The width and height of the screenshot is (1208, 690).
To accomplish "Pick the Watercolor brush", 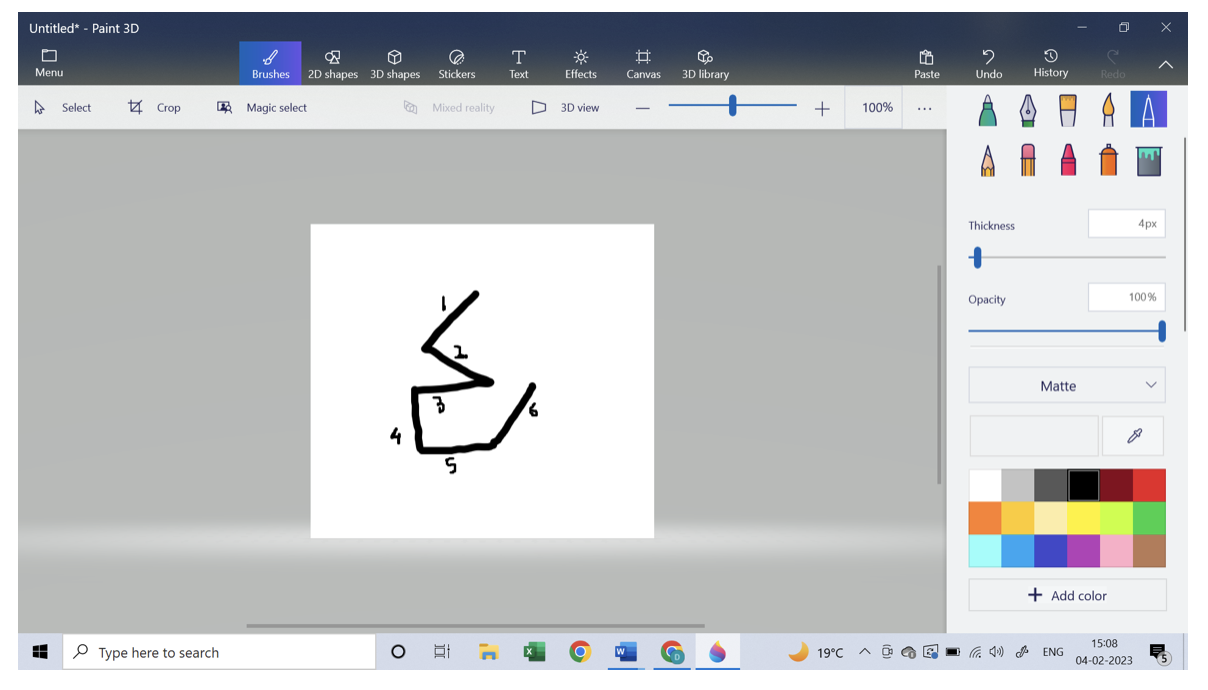I will (1108, 110).
